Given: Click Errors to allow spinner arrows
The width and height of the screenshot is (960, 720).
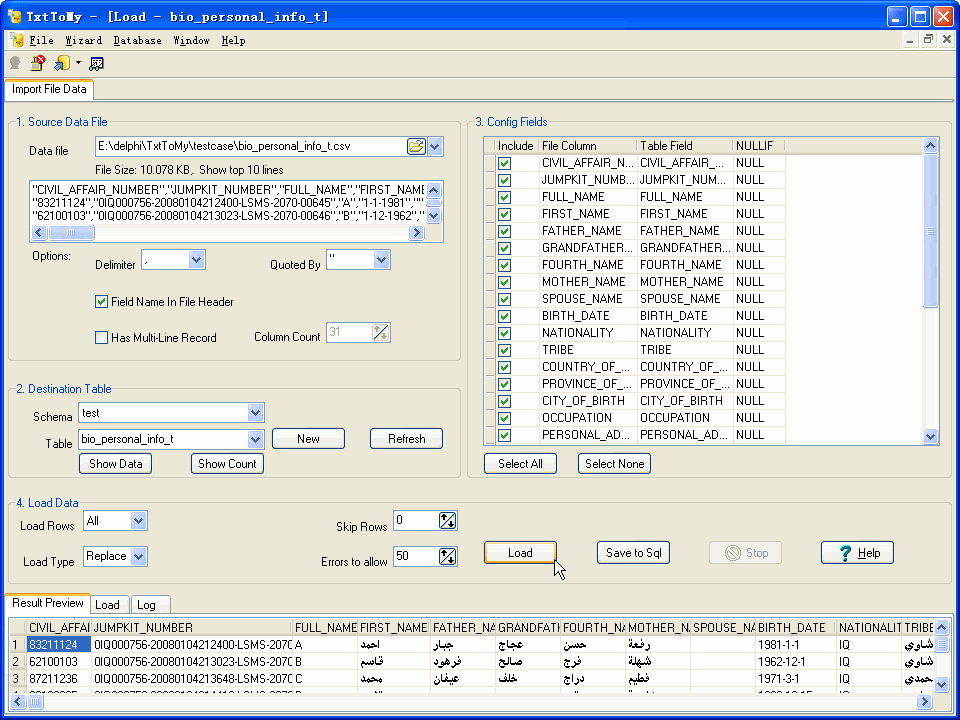Looking at the screenshot, I should (x=448, y=557).
